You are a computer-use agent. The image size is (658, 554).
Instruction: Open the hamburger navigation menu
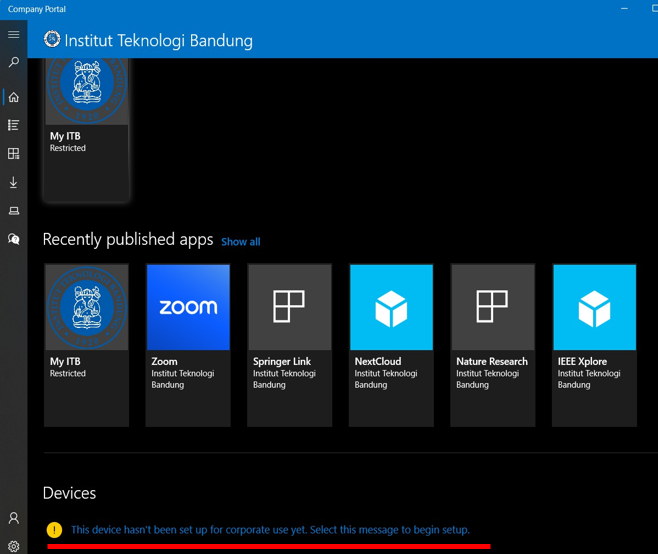coord(13,35)
